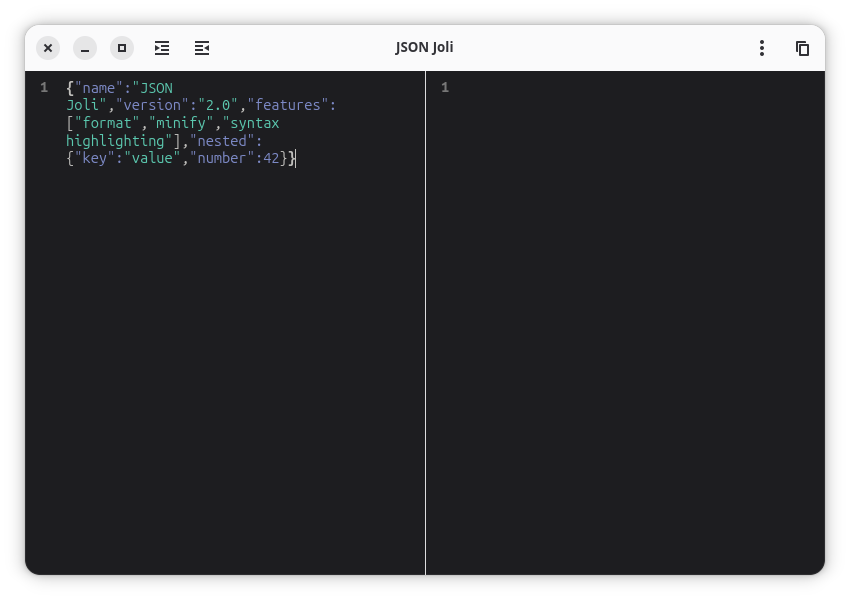Minimize the JSON Joli window
This screenshot has width=850, height=600.
coord(85,47)
